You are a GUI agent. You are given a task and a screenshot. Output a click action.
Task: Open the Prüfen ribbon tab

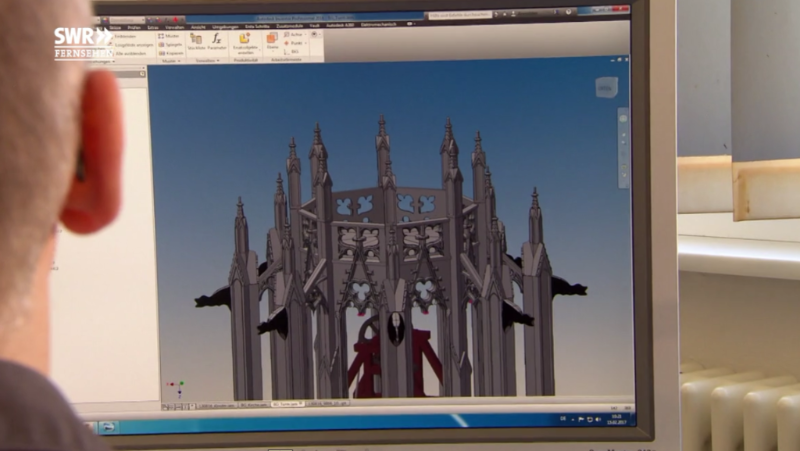(134, 27)
